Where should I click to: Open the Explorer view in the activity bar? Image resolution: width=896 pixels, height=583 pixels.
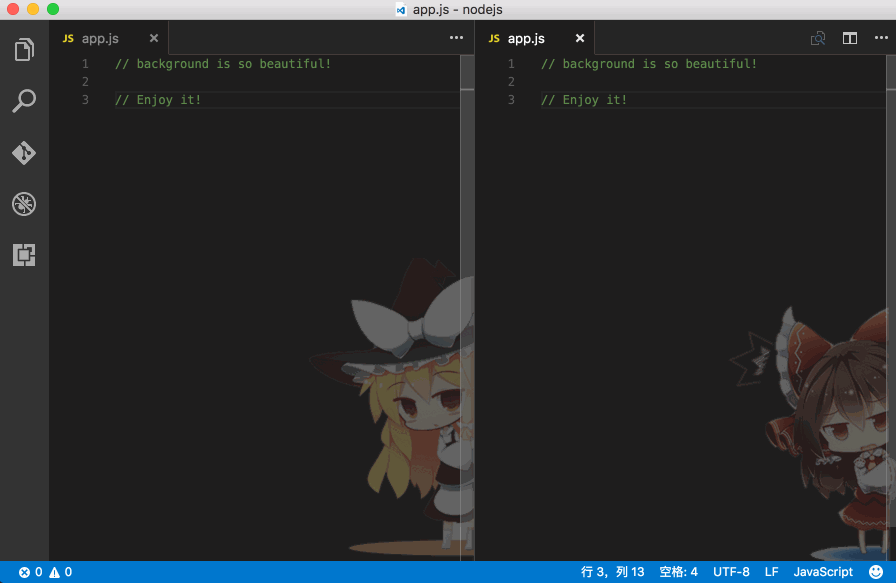pyautogui.click(x=24, y=50)
